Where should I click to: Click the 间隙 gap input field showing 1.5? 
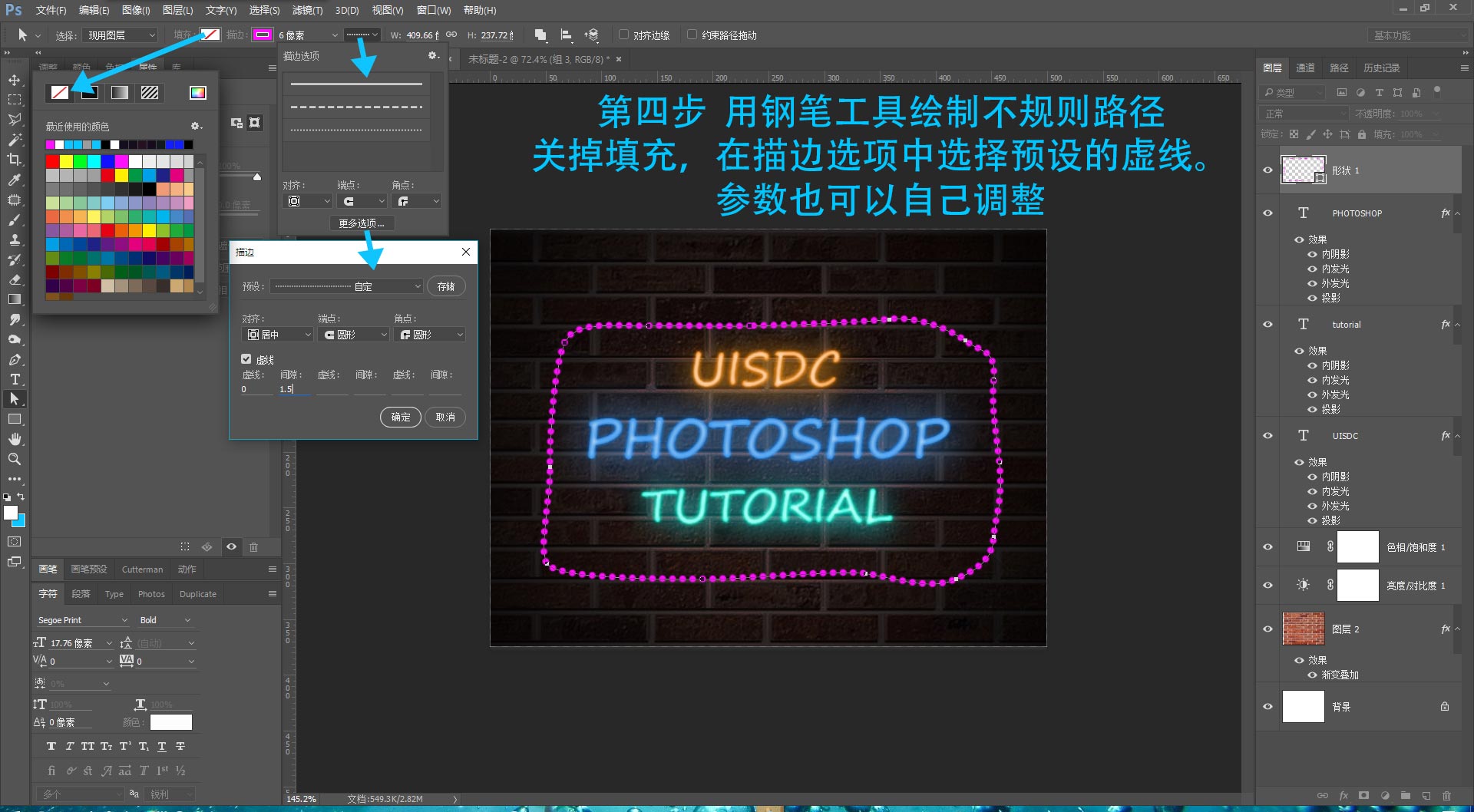294,389
